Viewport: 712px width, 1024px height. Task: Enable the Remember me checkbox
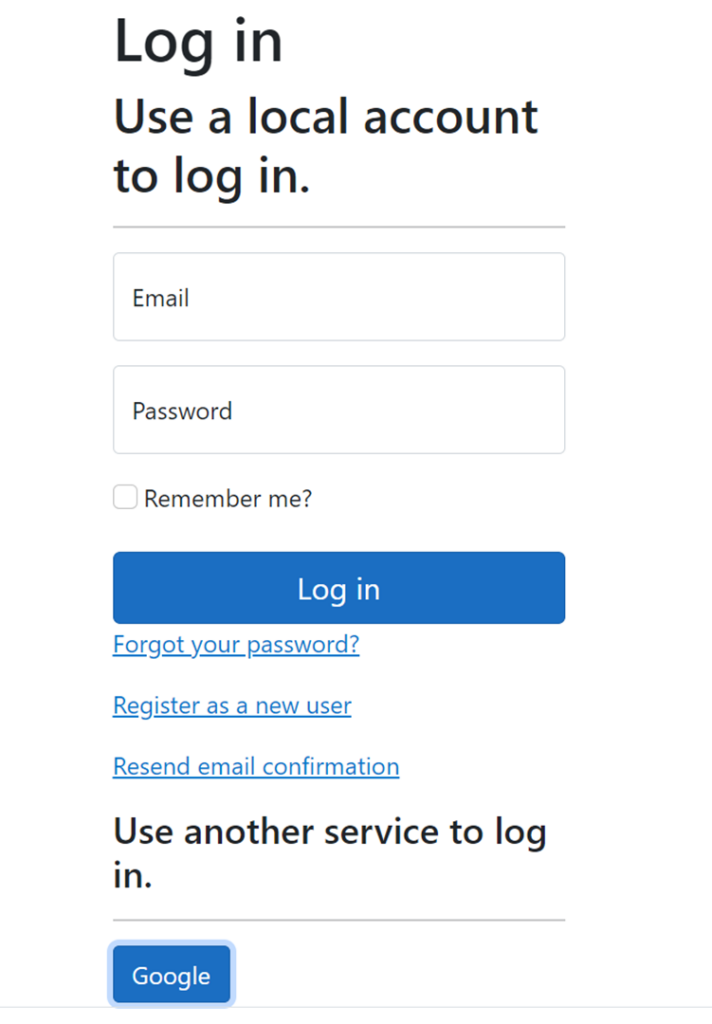[x=124, y=496]
